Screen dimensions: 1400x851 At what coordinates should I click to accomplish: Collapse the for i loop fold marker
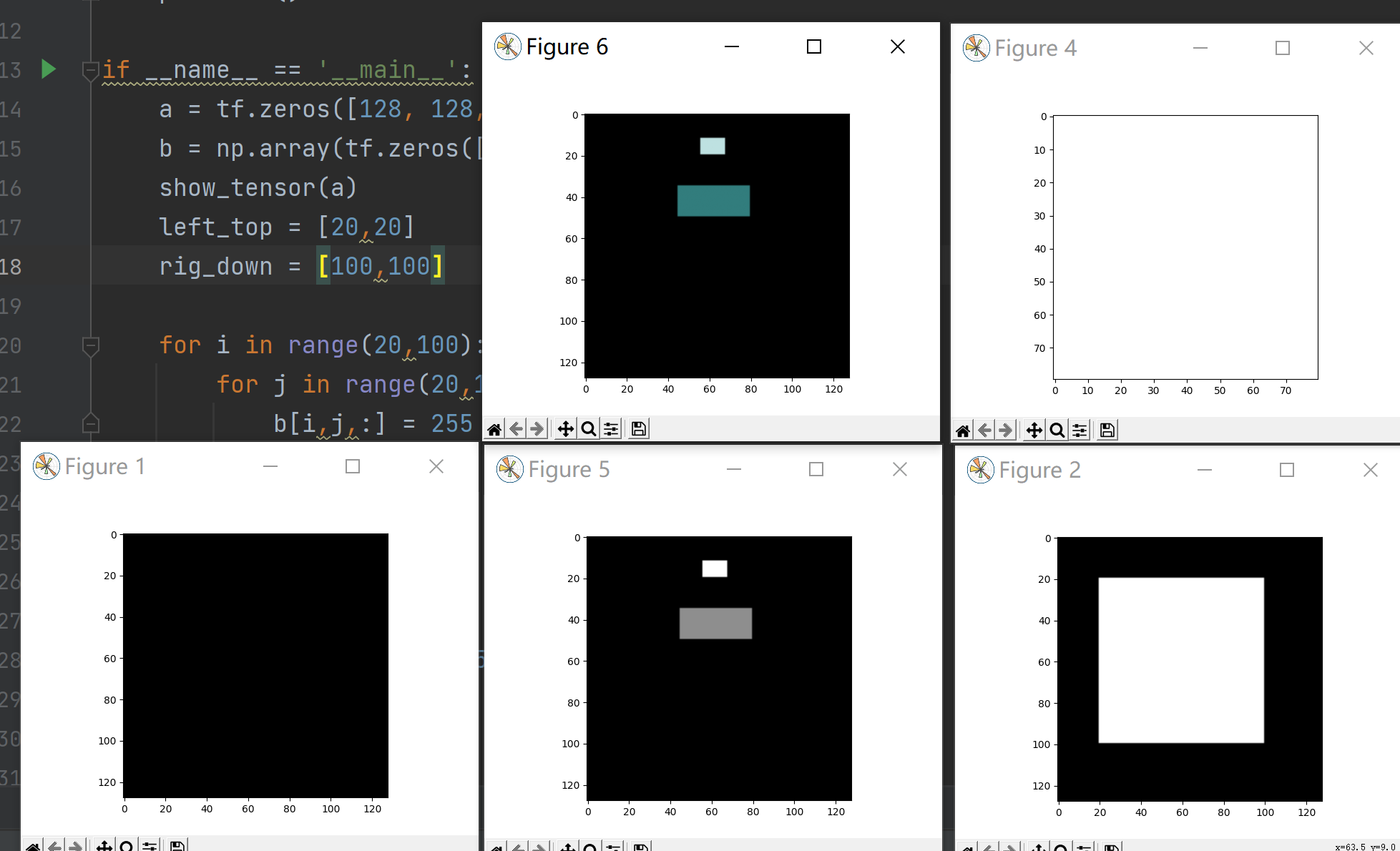click(x=90, y=347)
